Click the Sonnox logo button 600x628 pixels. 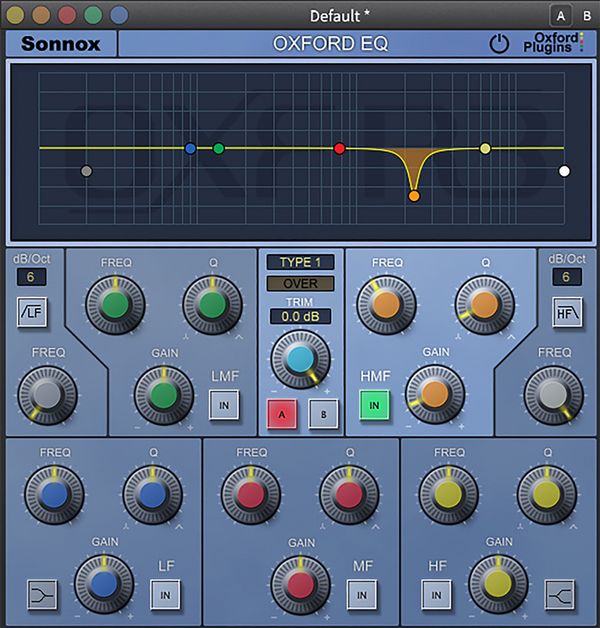pos(61,43)
